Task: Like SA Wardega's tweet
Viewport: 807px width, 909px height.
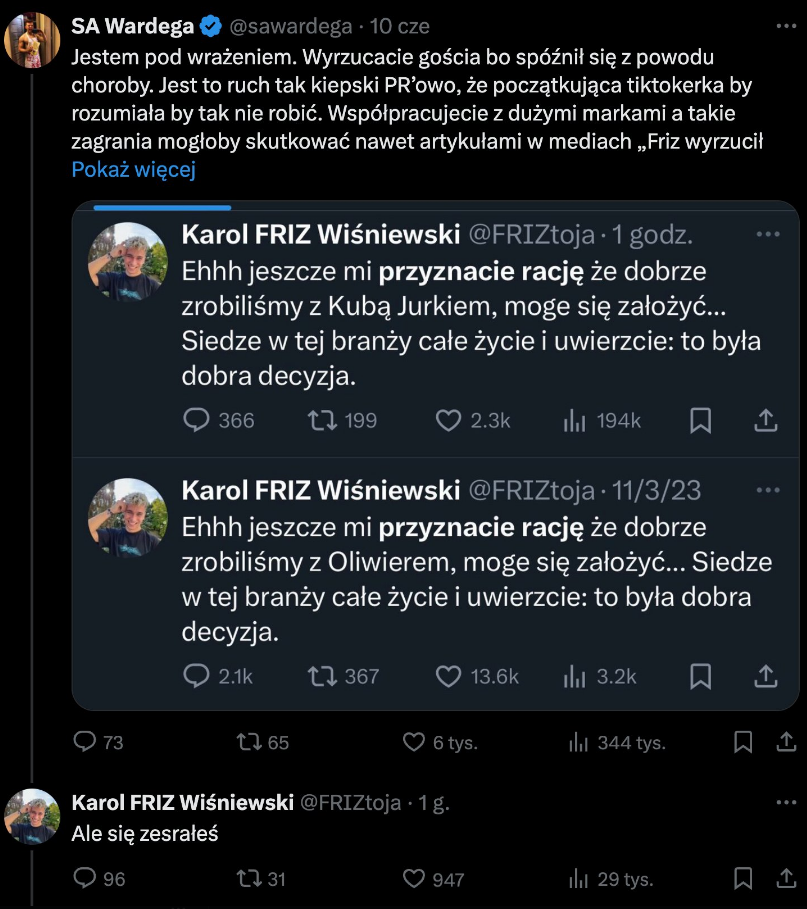Action: click(x=414, y=742)
